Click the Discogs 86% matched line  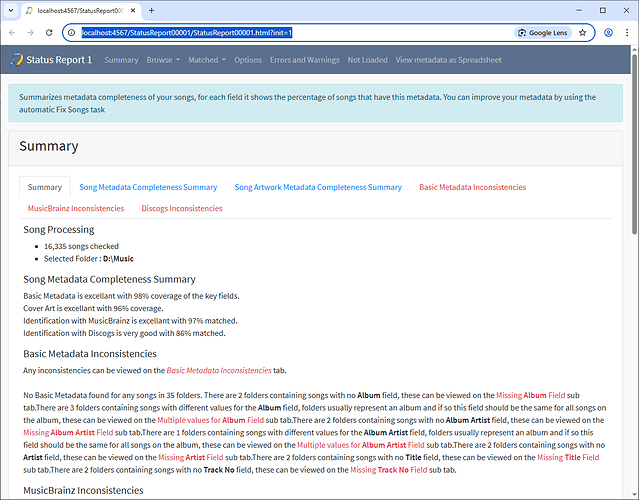click(x=124, y=333)
